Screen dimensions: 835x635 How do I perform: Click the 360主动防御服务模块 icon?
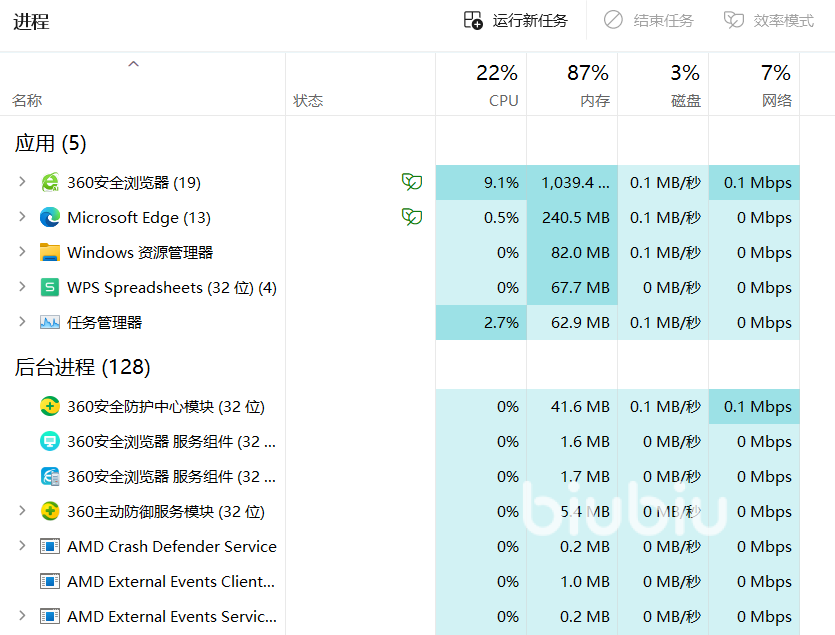50,511
